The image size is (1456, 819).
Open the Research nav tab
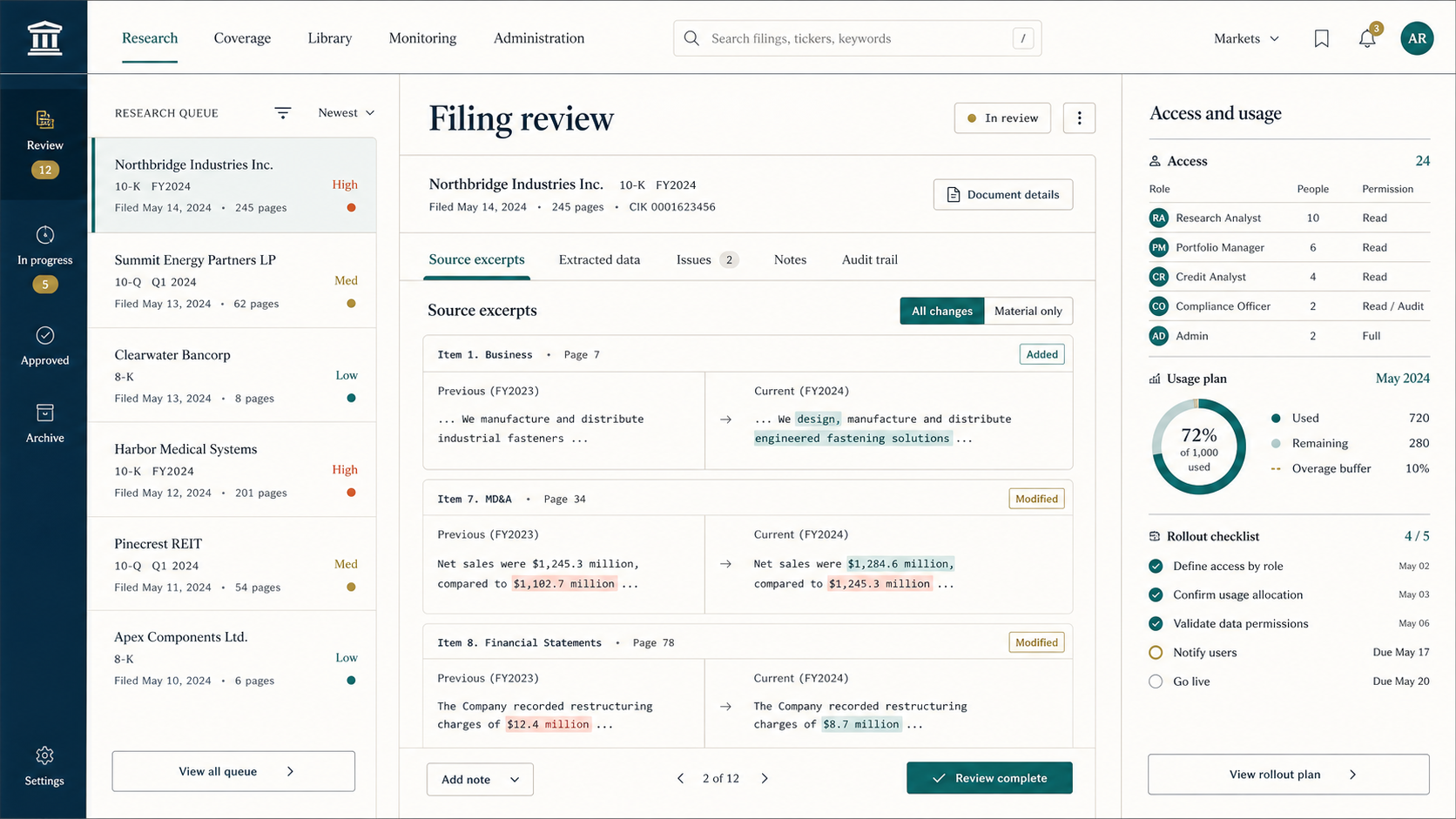(150, 38)
